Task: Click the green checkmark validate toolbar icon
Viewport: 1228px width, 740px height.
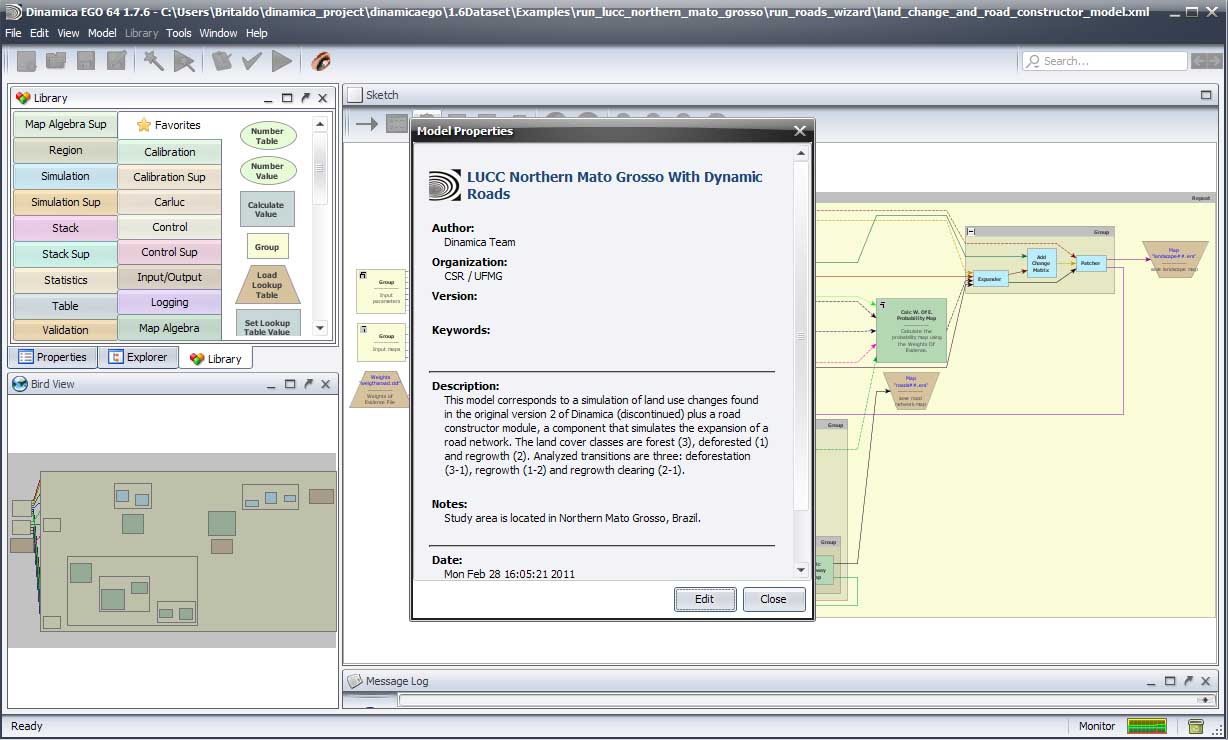Action: [252, 61]
